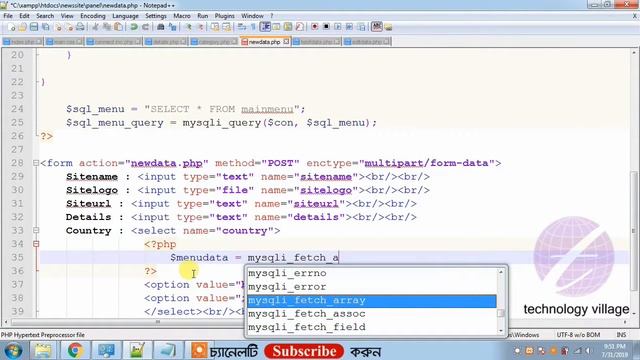Click the Redo toolbar icon
This screenshot has width=640, height=360.
tap(145, 27)
